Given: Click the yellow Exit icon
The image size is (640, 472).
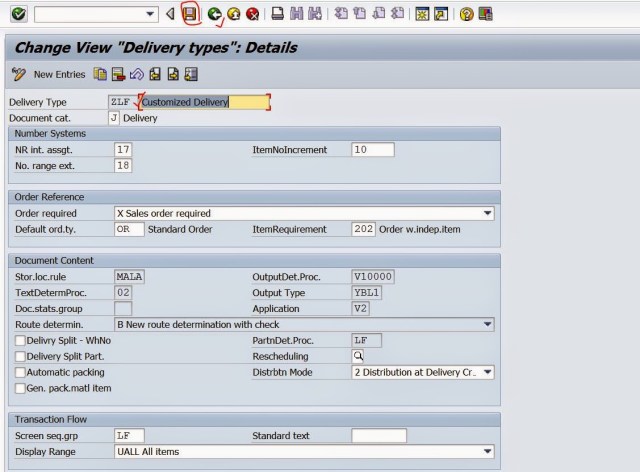Looking at the screenshot, I should pyautogui.click(x=233, y=14).
